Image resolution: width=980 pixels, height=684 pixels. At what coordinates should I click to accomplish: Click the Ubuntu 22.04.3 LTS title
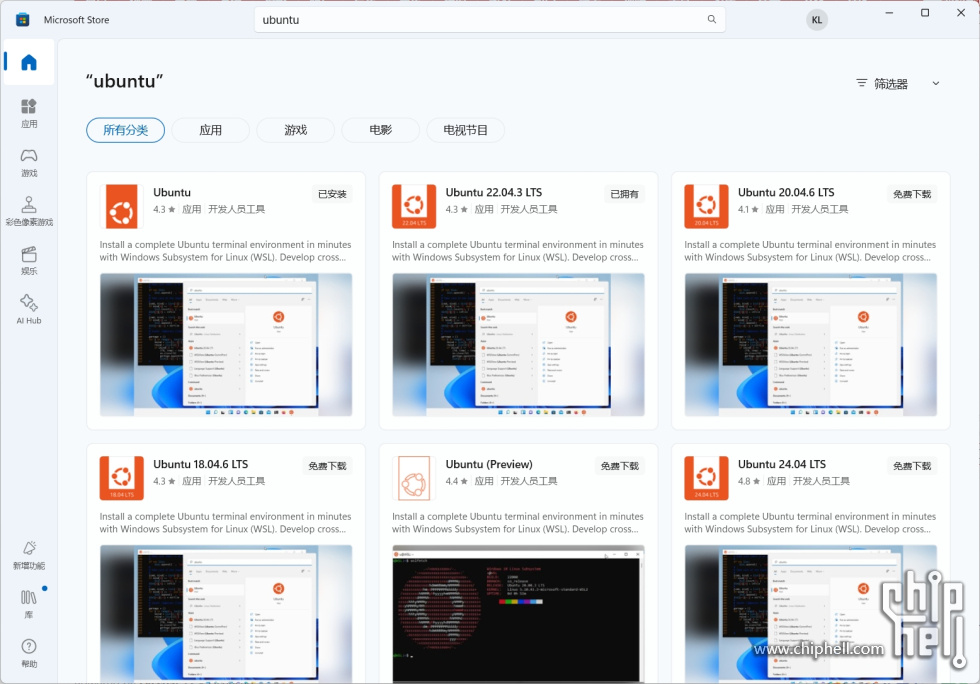[x=494, y=193]
